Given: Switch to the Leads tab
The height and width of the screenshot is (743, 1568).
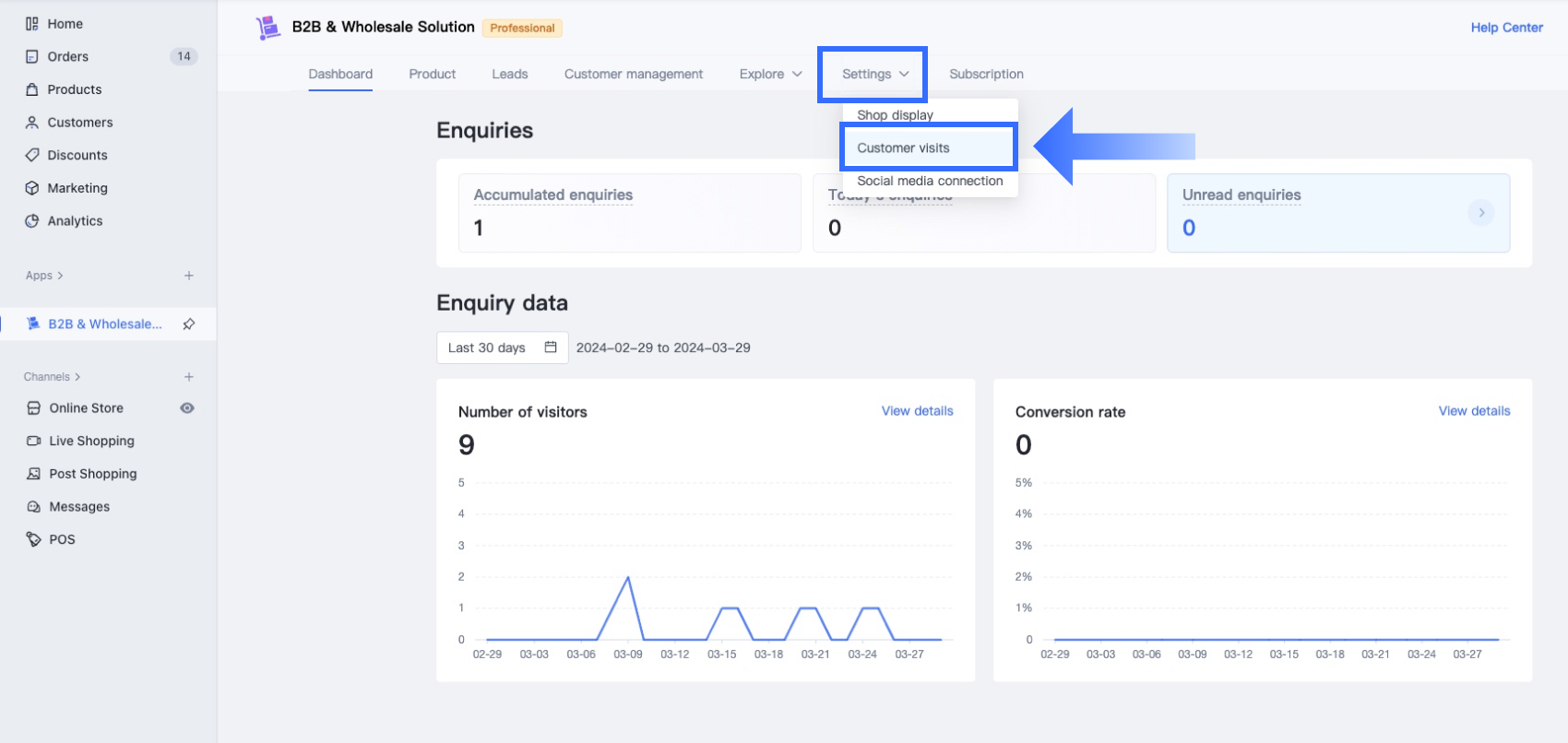Looking at the screenshot, I should 509,74.
